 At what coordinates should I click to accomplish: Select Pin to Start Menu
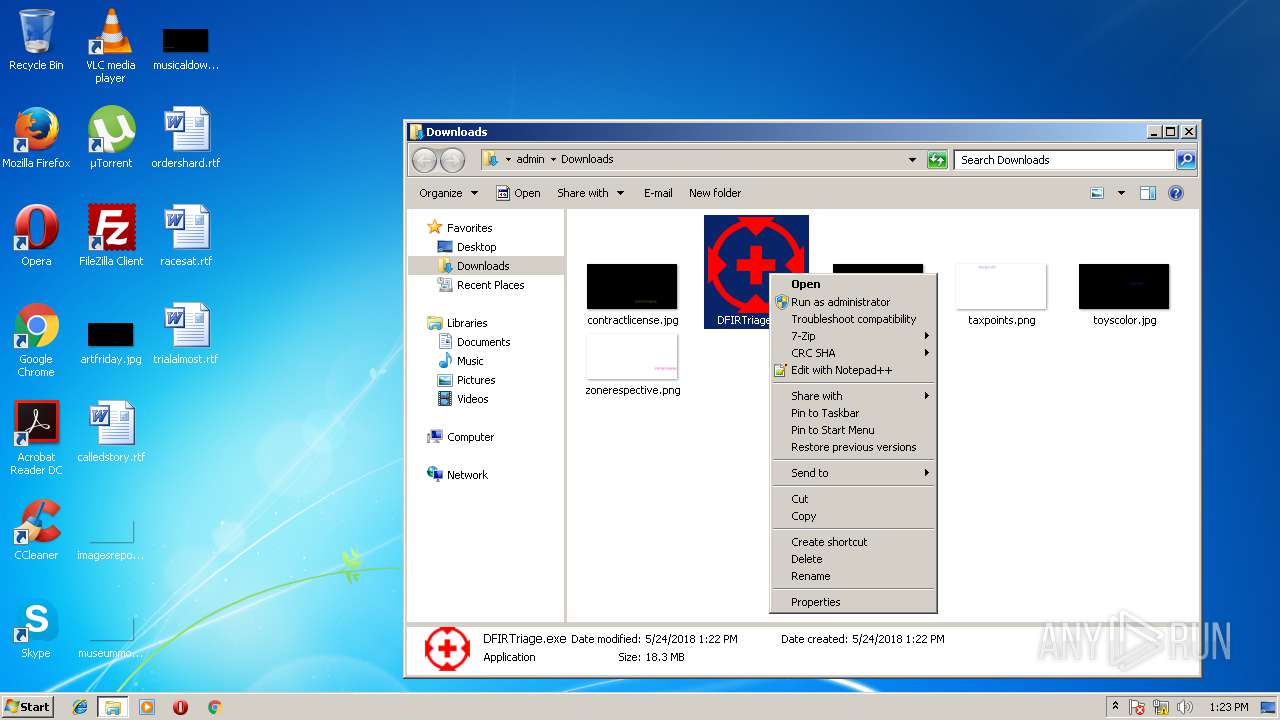[853, 430]
